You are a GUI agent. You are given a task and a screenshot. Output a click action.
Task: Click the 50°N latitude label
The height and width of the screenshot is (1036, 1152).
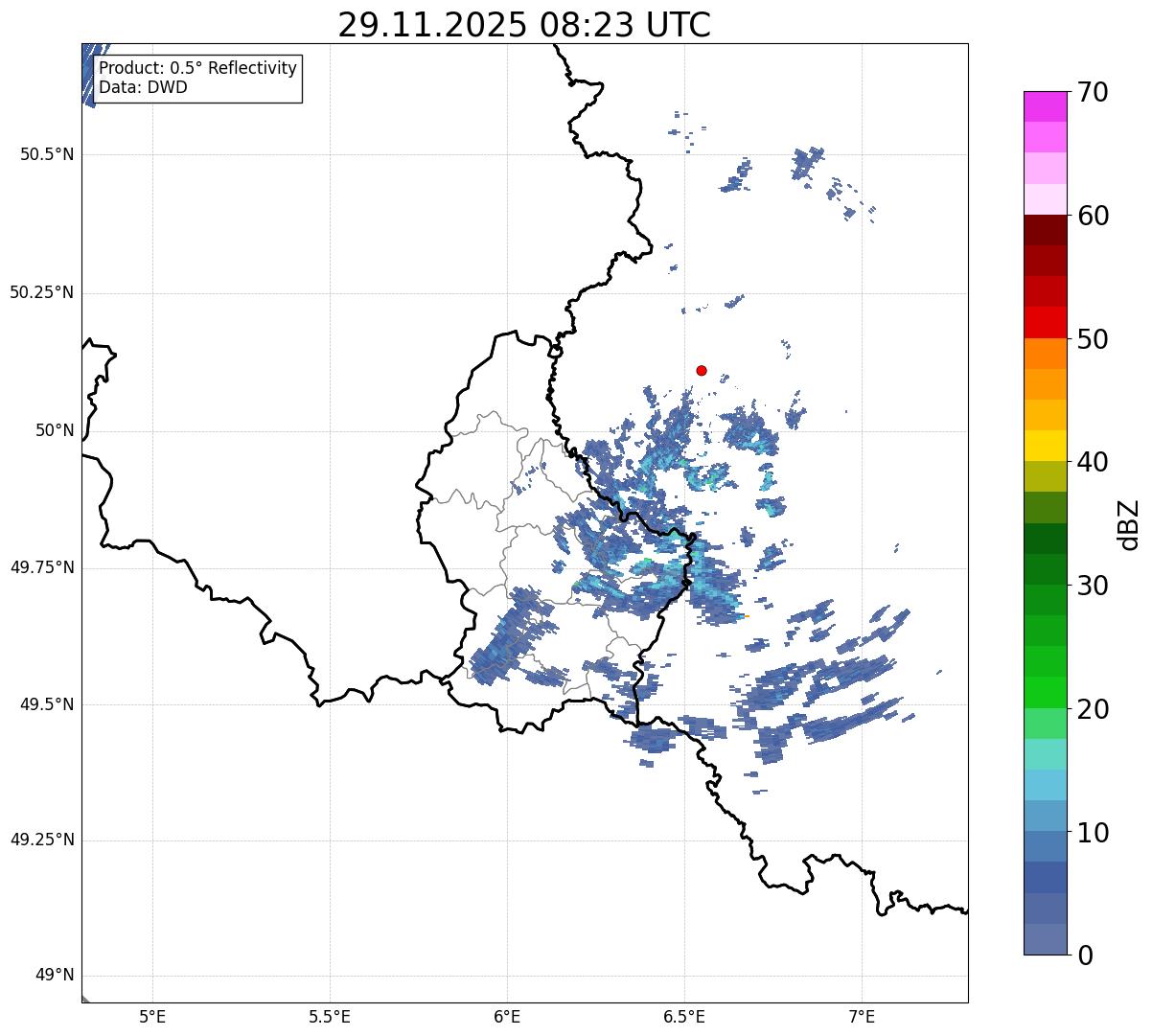[x=55, y=430]
